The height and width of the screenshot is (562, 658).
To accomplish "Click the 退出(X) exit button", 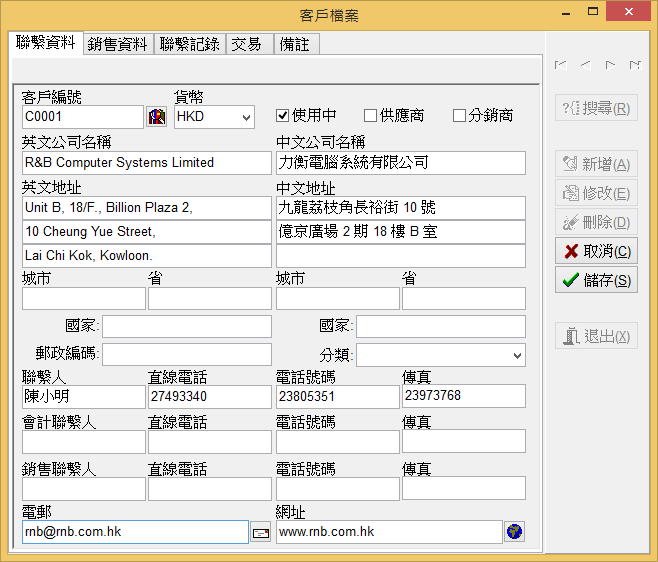I will click(596, 336).
